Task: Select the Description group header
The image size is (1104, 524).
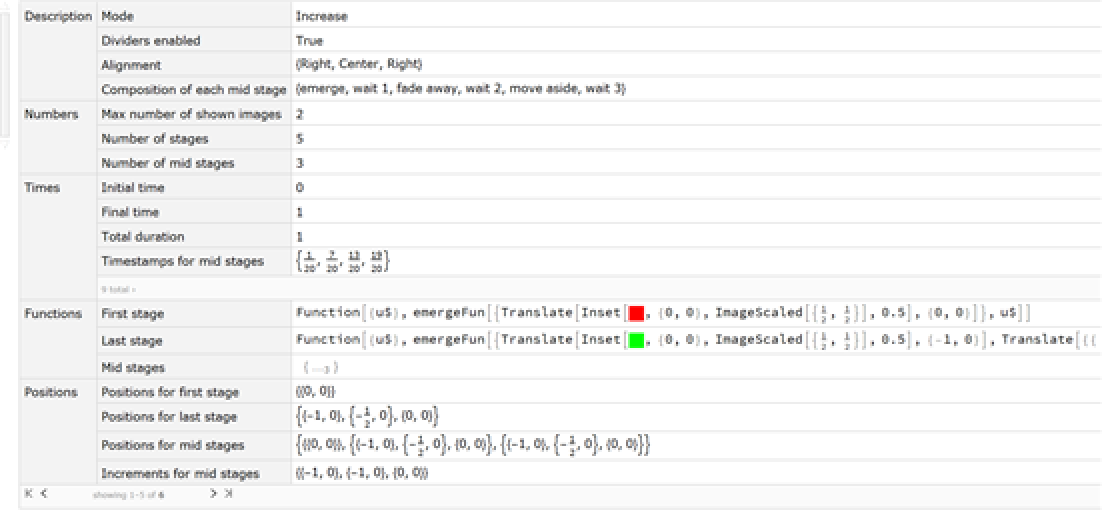Action: point(58,17)
